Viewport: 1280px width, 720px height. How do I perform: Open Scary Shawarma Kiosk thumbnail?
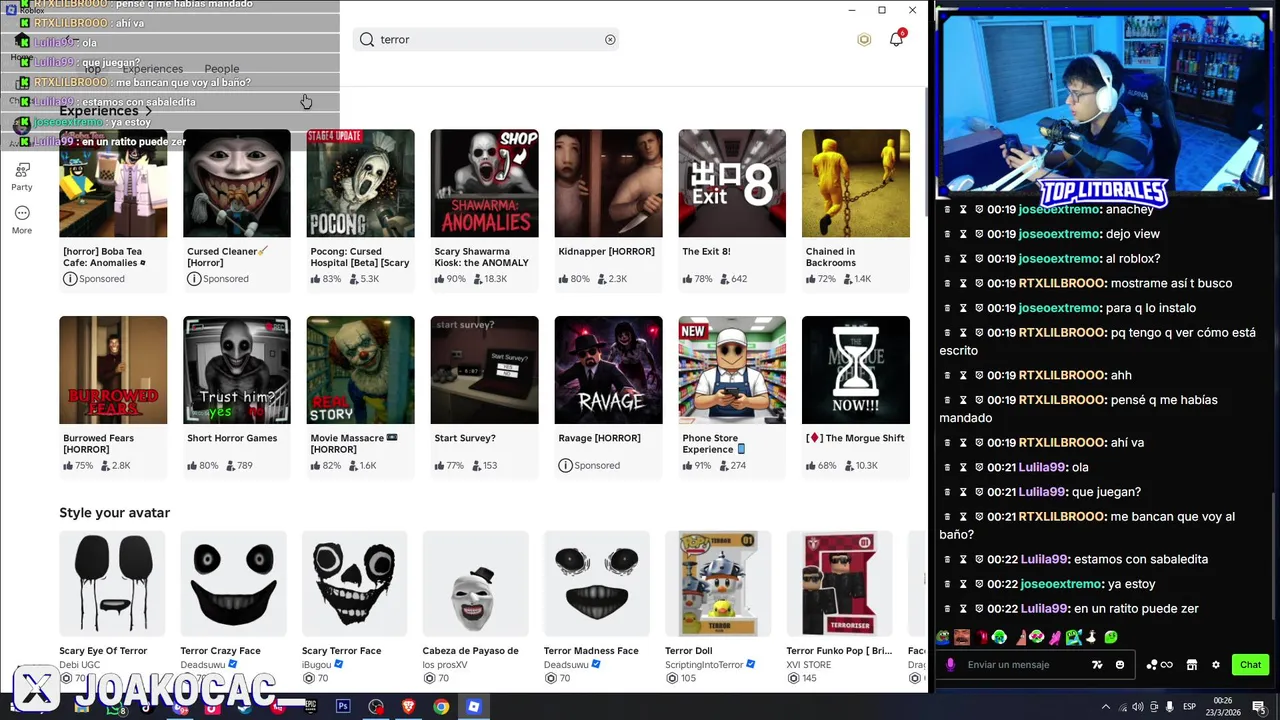click(484, 183)
